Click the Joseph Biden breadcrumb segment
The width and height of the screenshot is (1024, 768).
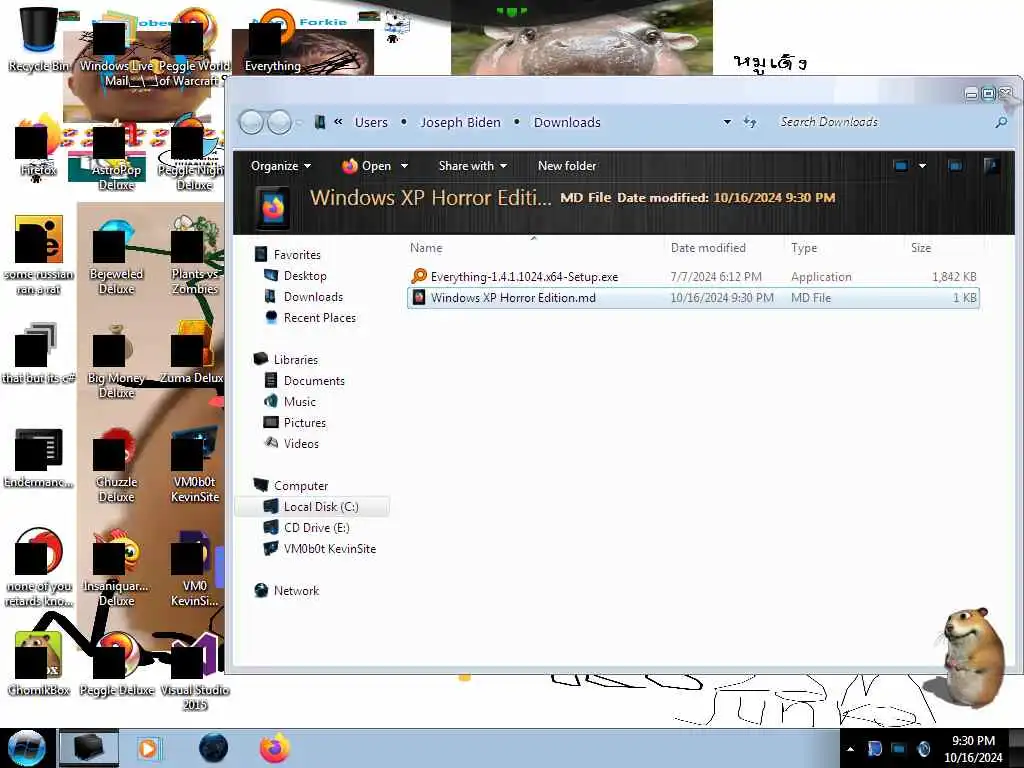click(460, 122)
